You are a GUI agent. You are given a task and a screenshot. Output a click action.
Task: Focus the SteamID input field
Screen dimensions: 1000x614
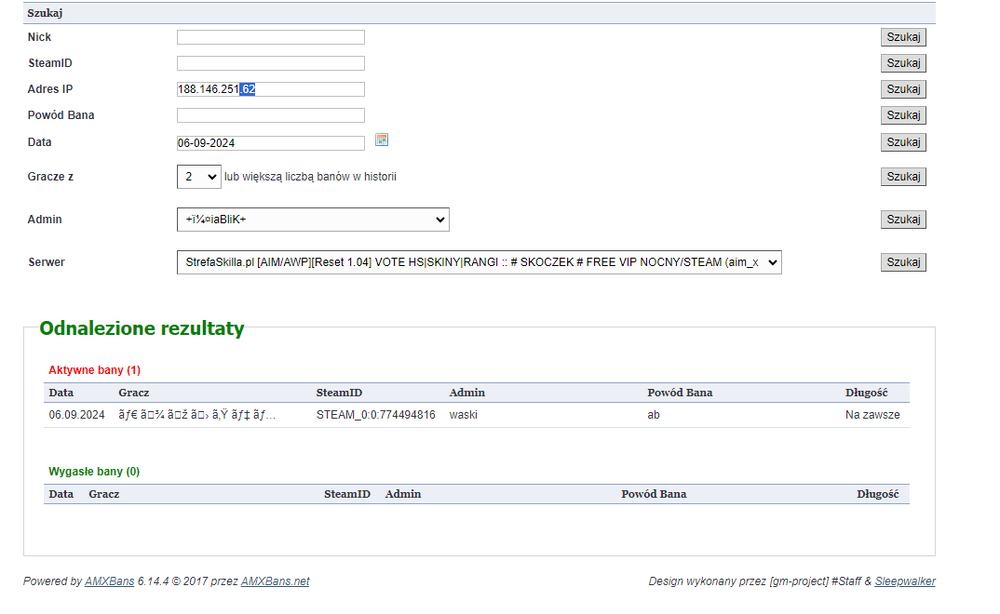coord(271,63)
